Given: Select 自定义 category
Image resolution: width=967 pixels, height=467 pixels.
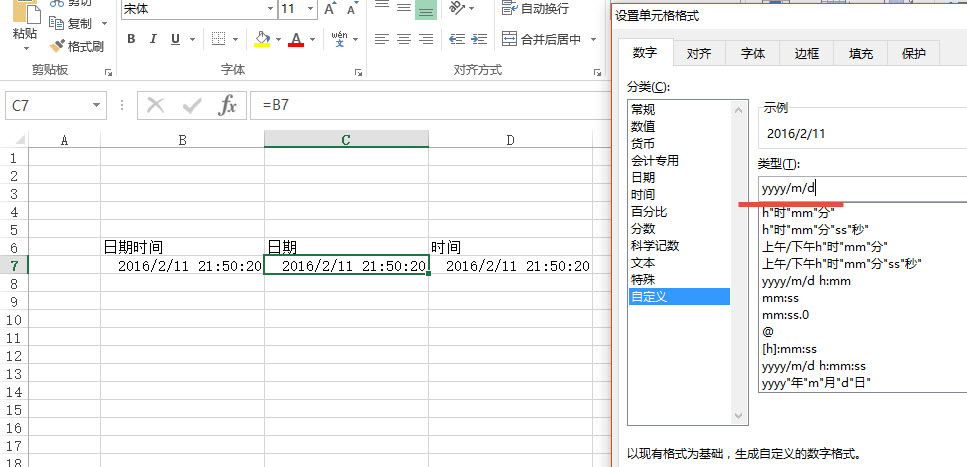Looking at the screenshot, I should pyautogui.click(x=679, y=297).
